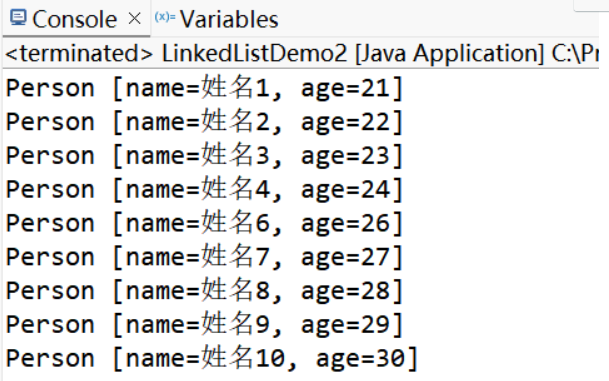The height and width of the screenshot is (381, 609).
Task: Click the line with 姓名8, age=28
Action: click(x=204, y=291)
